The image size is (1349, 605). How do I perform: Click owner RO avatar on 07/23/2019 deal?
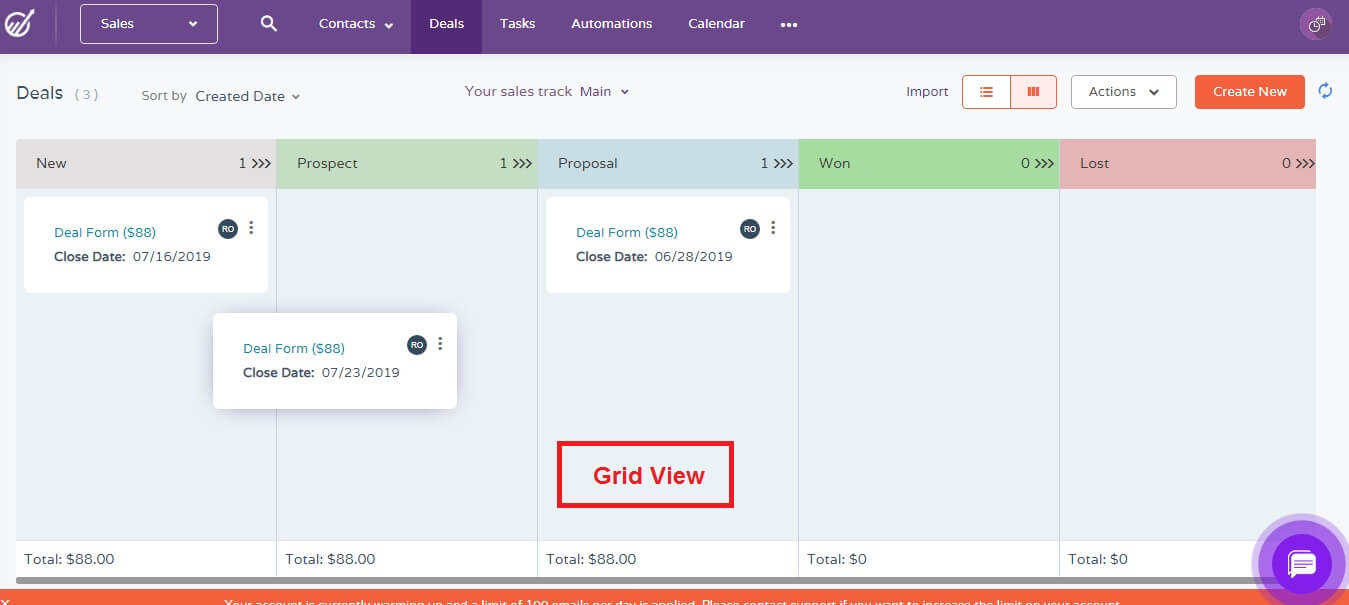click(x=417, y=345)
